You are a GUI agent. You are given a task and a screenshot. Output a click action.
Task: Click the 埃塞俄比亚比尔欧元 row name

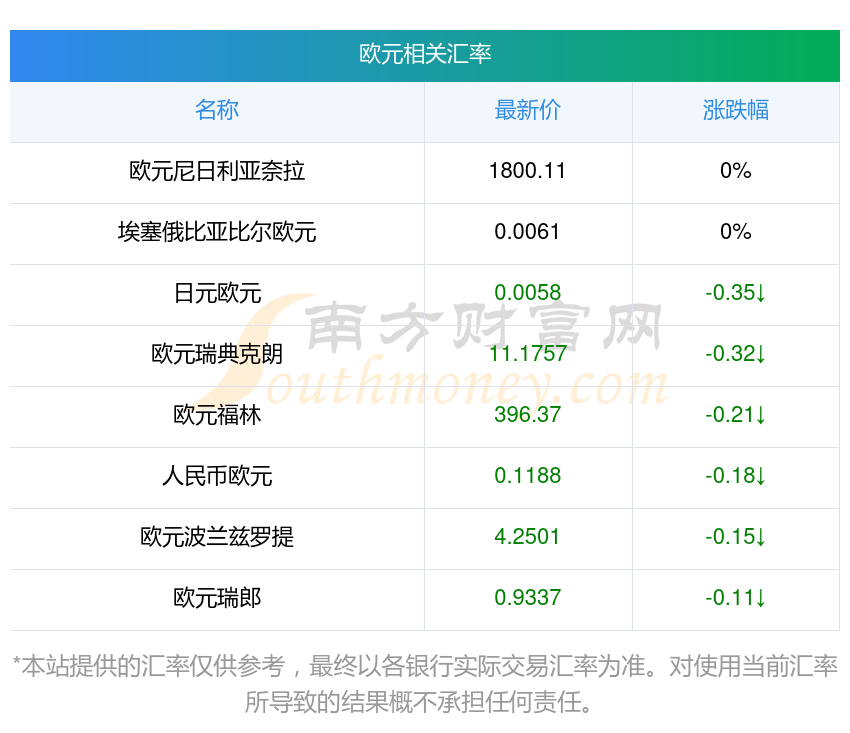coord(217,232)
